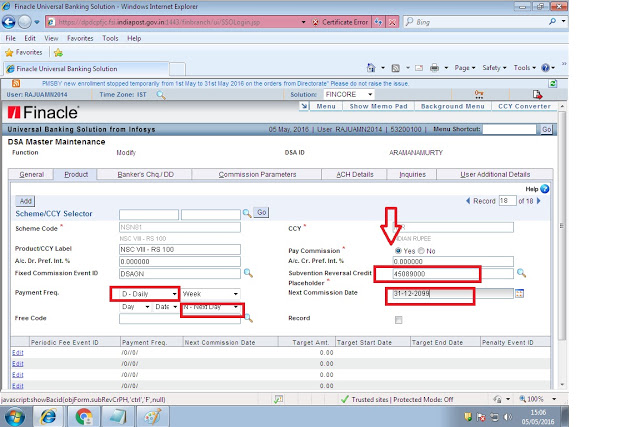This screenshot has height=427, width=640.
Task: Click the Bing search magnifier icon
Action: click(552, 22)
